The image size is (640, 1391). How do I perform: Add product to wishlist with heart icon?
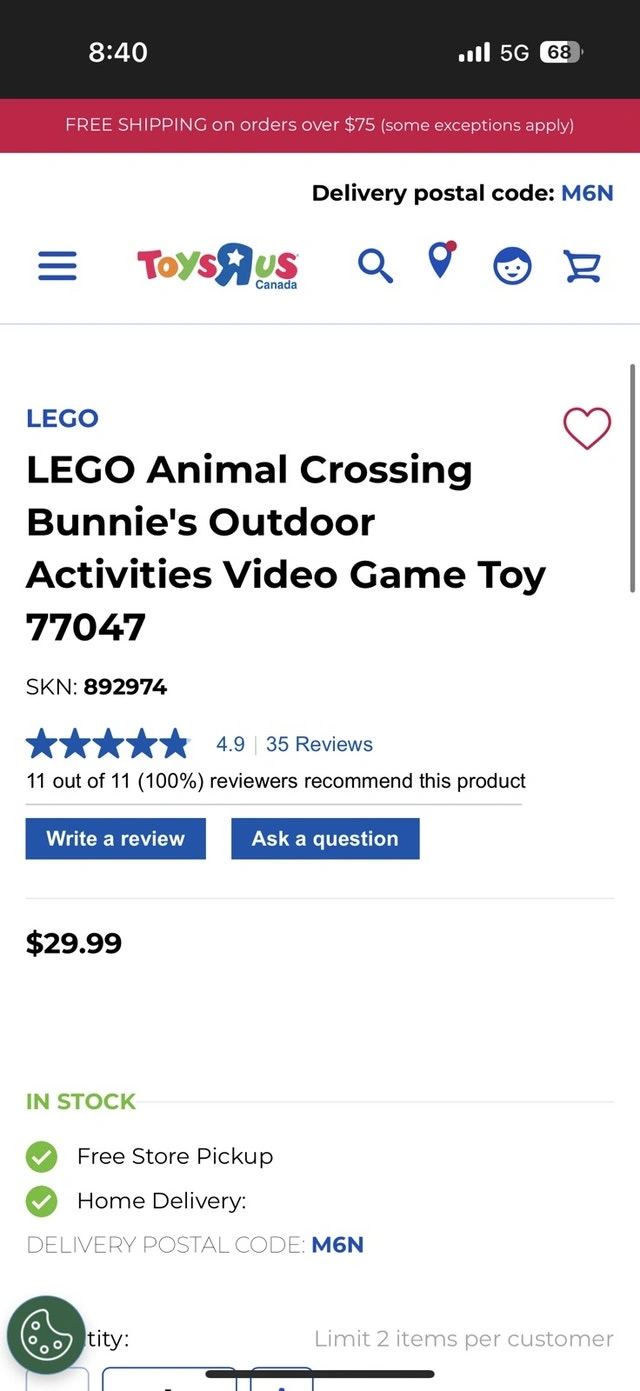pos(587,428)
